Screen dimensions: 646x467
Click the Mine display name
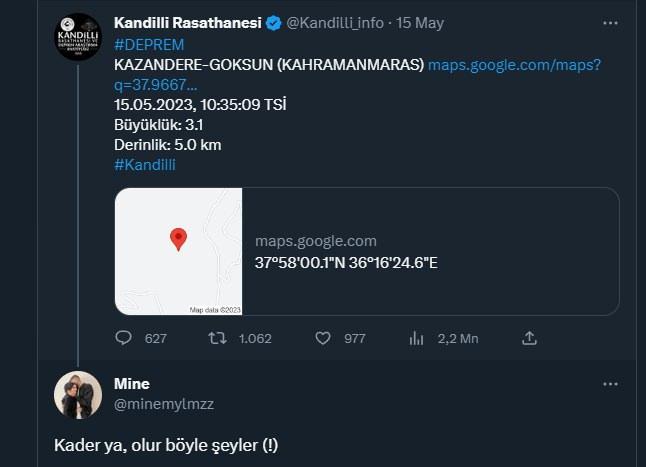(x=132, y=384)
